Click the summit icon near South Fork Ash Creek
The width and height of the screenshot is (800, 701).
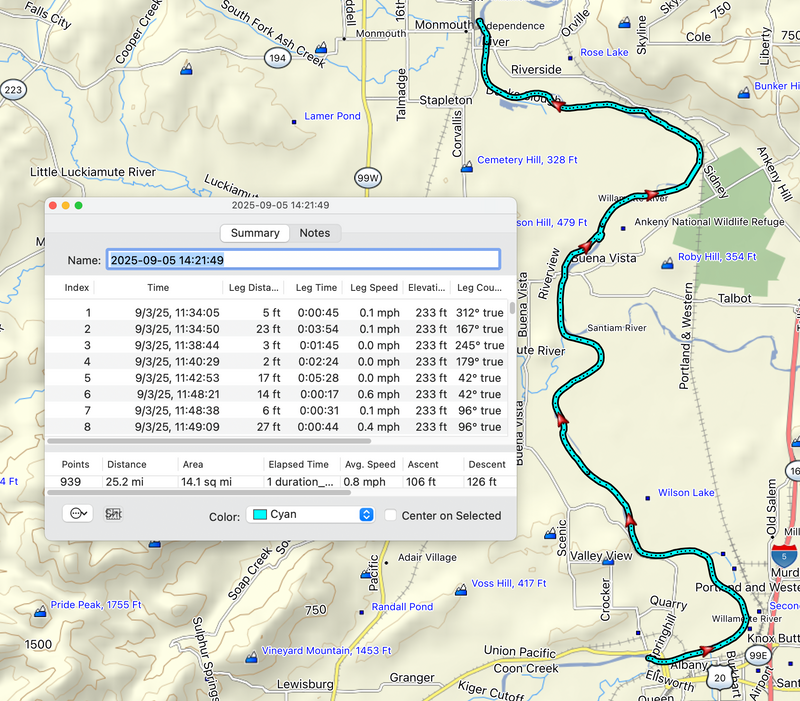click(320, 48)
